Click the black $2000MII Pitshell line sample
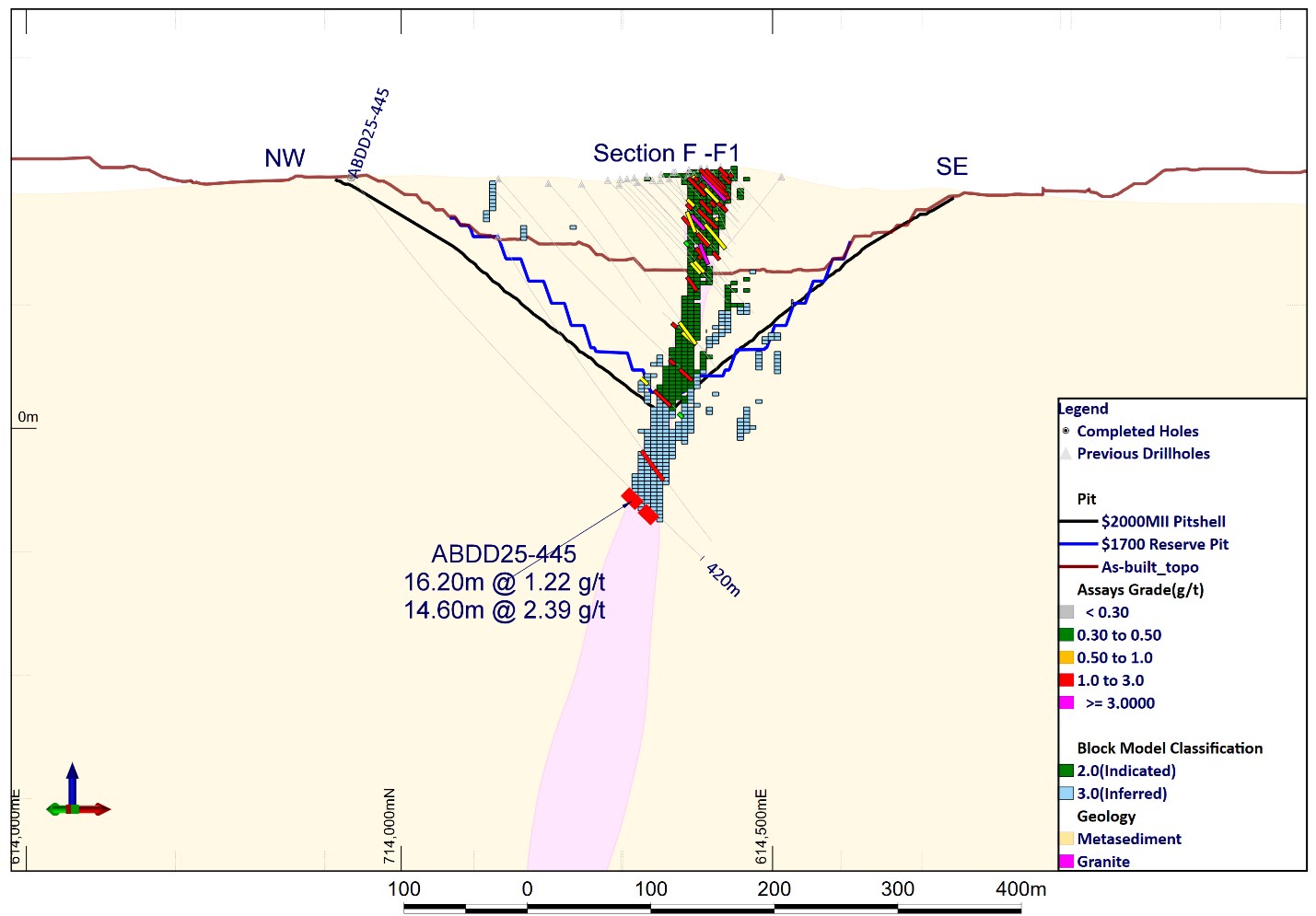The height and width of the screenshot is (916, 1316). coord(1079,522)
